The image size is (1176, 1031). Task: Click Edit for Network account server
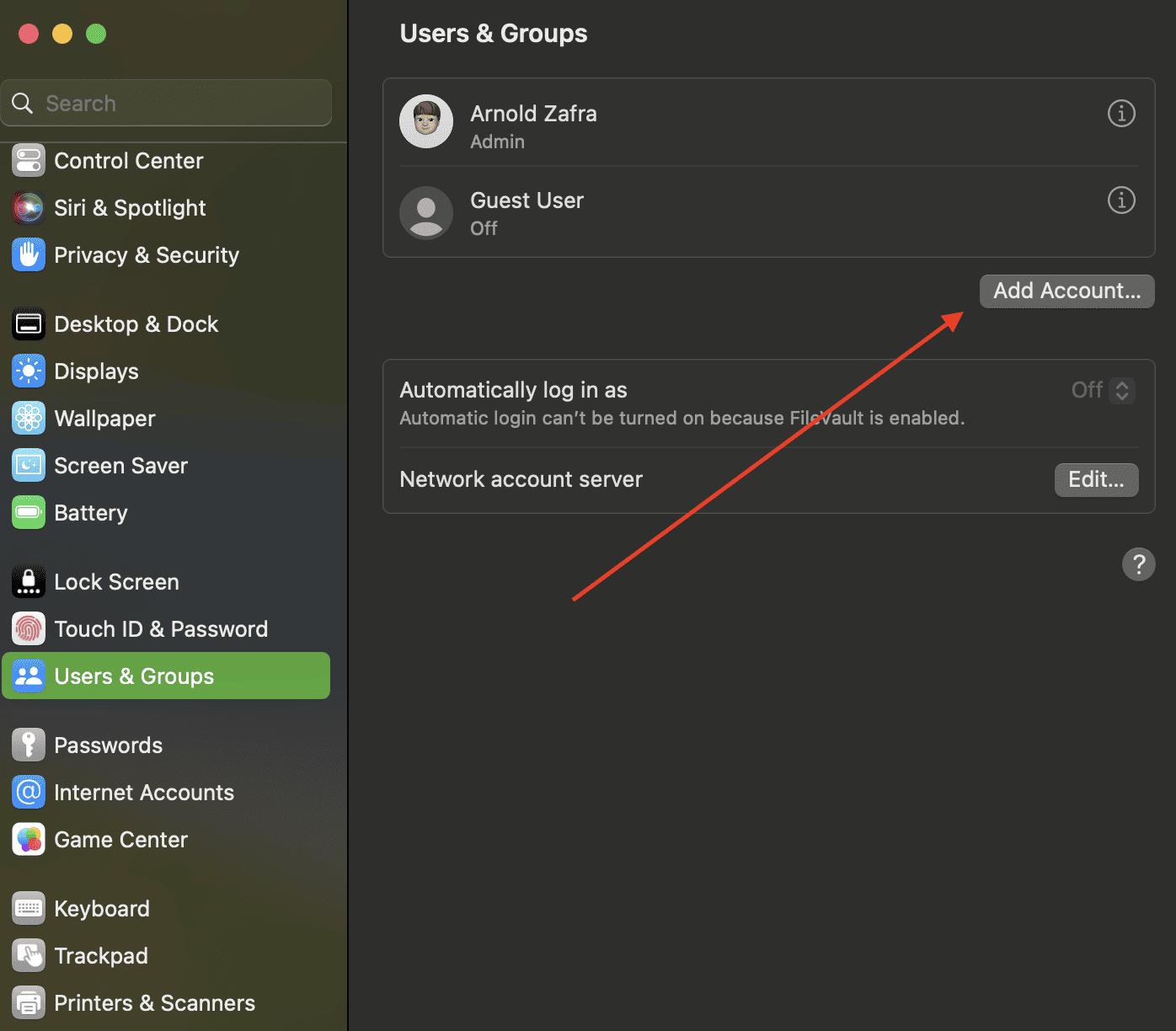point(1096,480)
